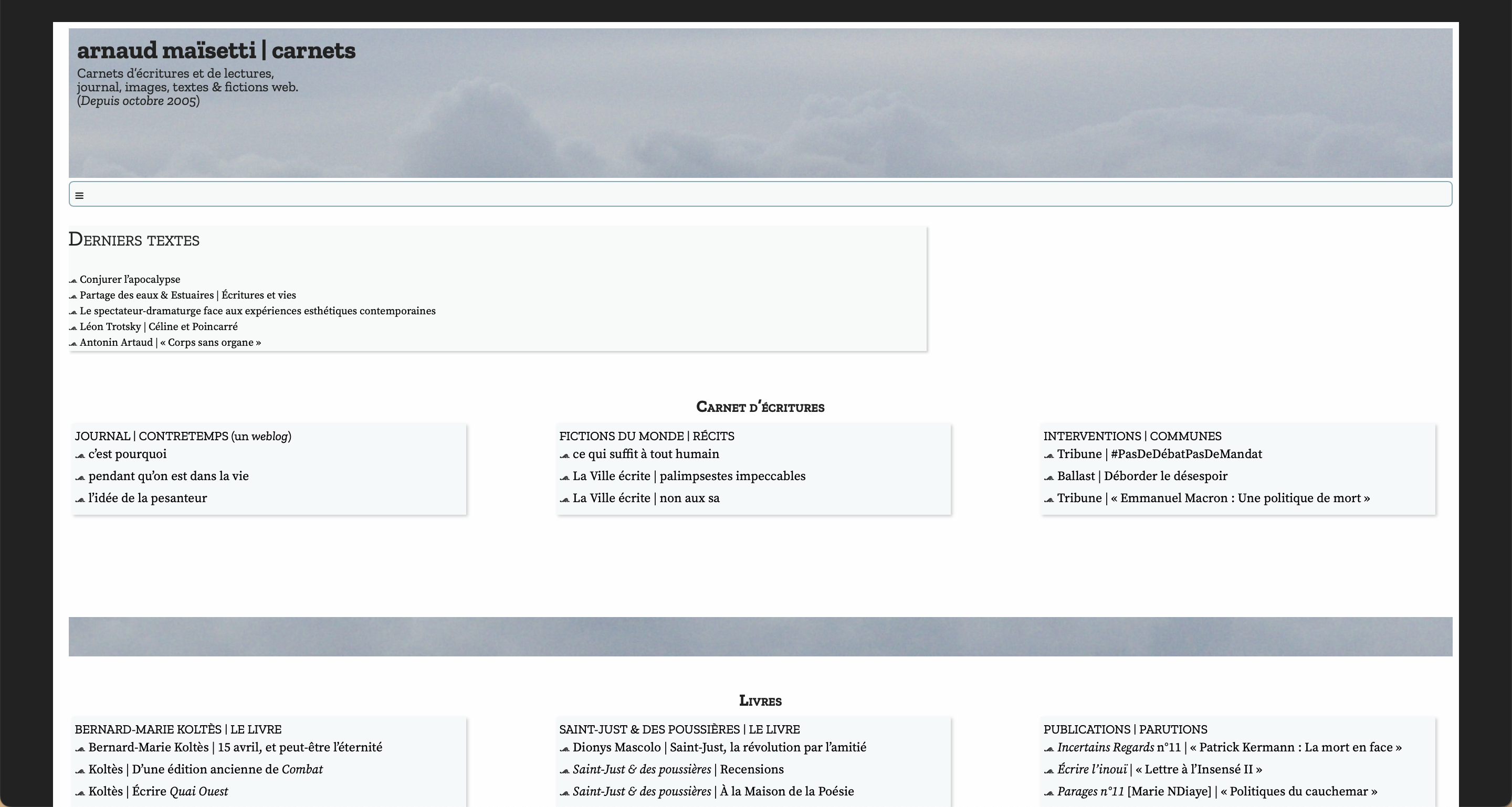Open FICTIONS DU MONDE | RÉCITS section
Screen dimensions: 1512x807
[646, 437]
